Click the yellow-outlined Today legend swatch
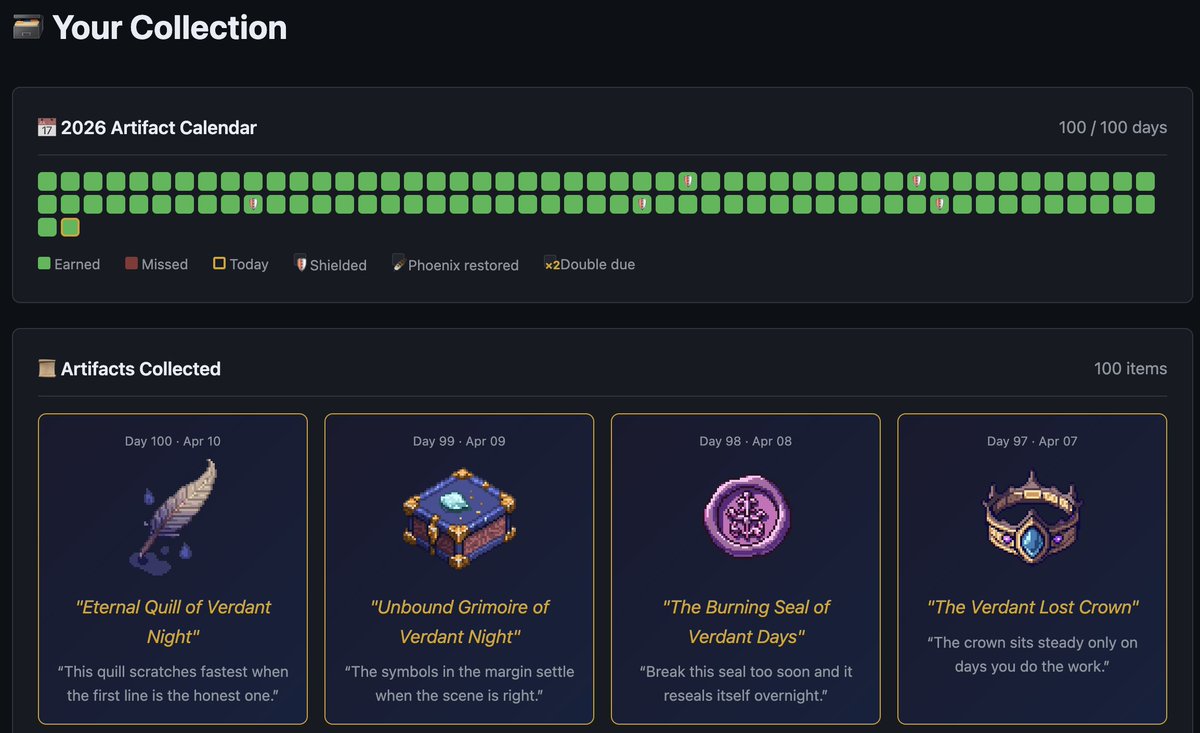This screenshot has height=733, width=1200. [219, 264]
